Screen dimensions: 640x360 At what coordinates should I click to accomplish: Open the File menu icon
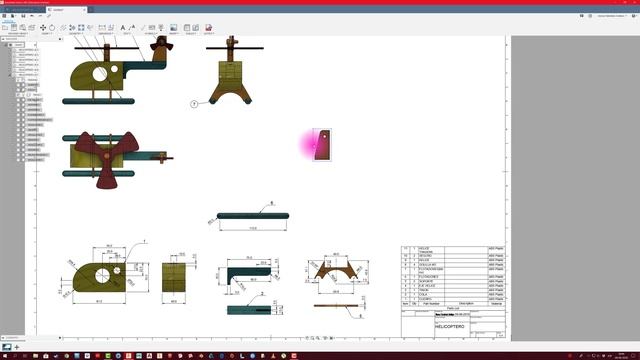(13, 16)
